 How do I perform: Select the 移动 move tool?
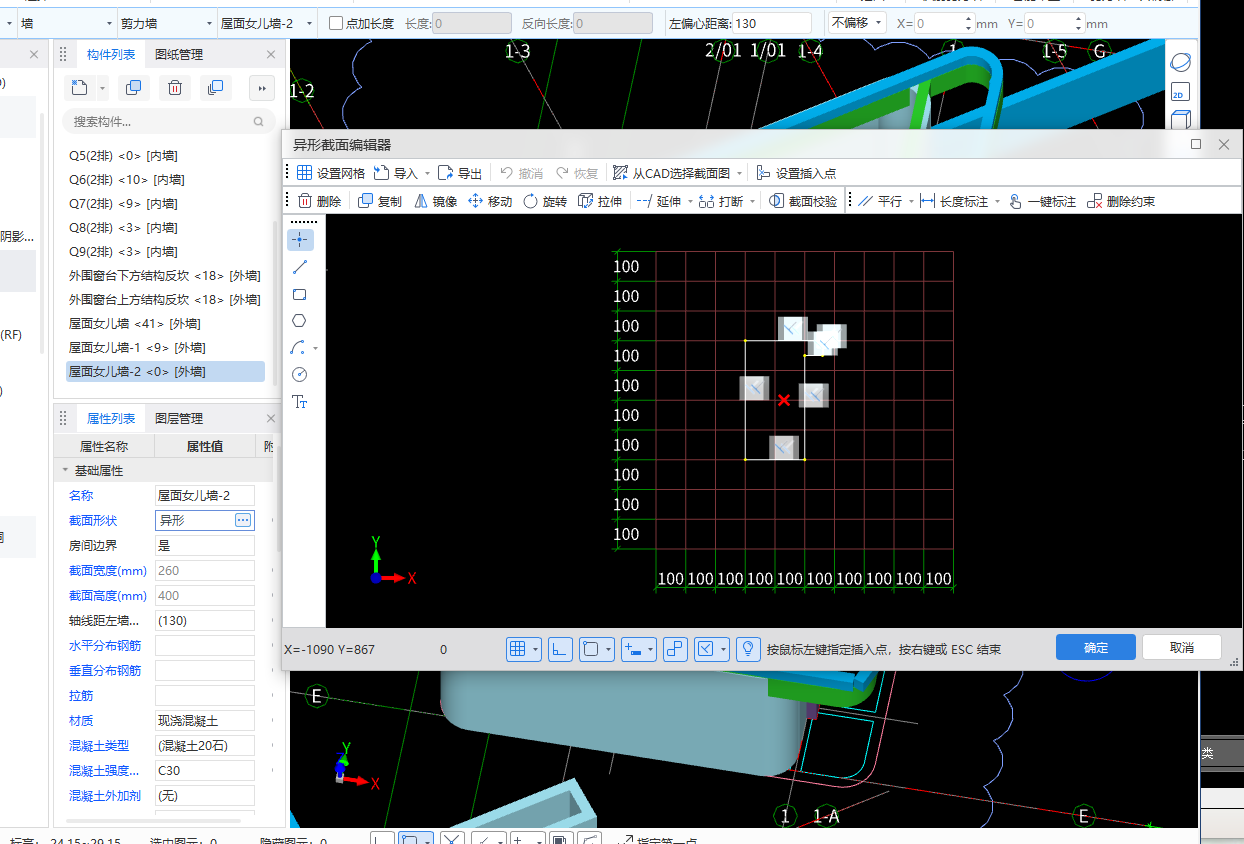click(490, 201)
